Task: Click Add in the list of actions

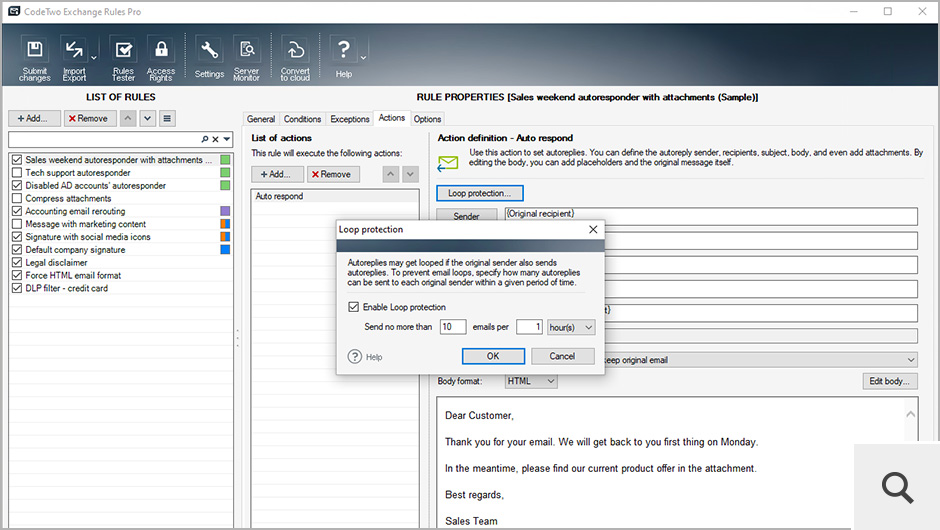Action: click(278, 174)
